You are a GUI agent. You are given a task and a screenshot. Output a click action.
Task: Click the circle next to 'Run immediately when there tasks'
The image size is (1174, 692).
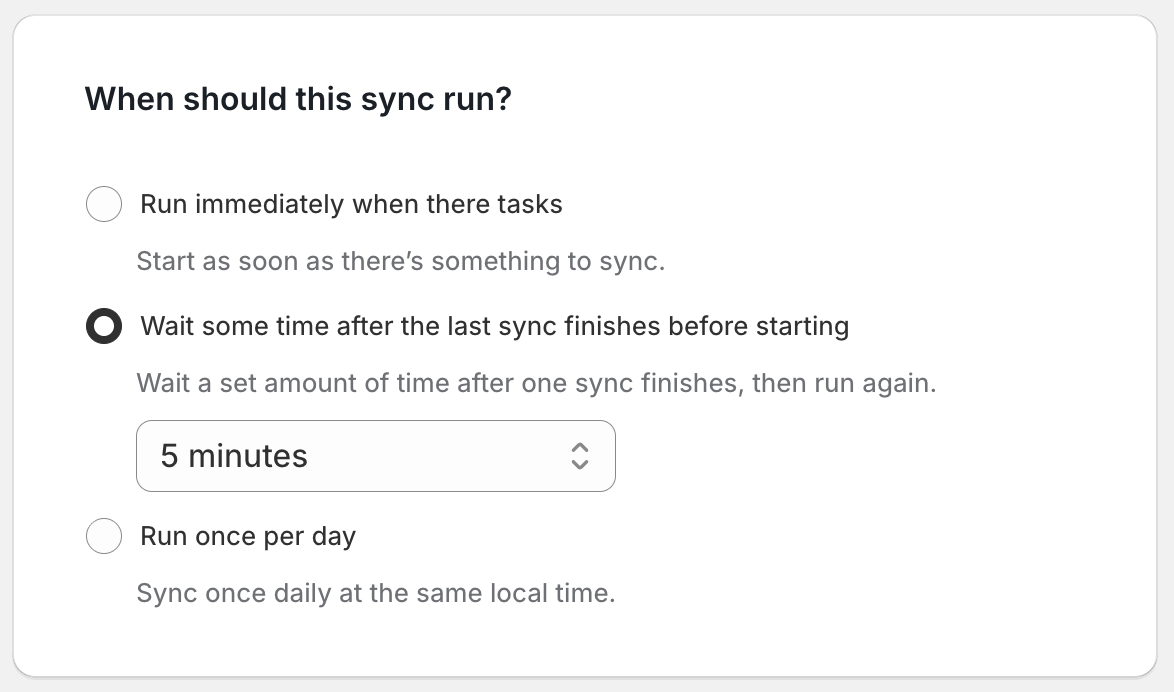(104, 204)
